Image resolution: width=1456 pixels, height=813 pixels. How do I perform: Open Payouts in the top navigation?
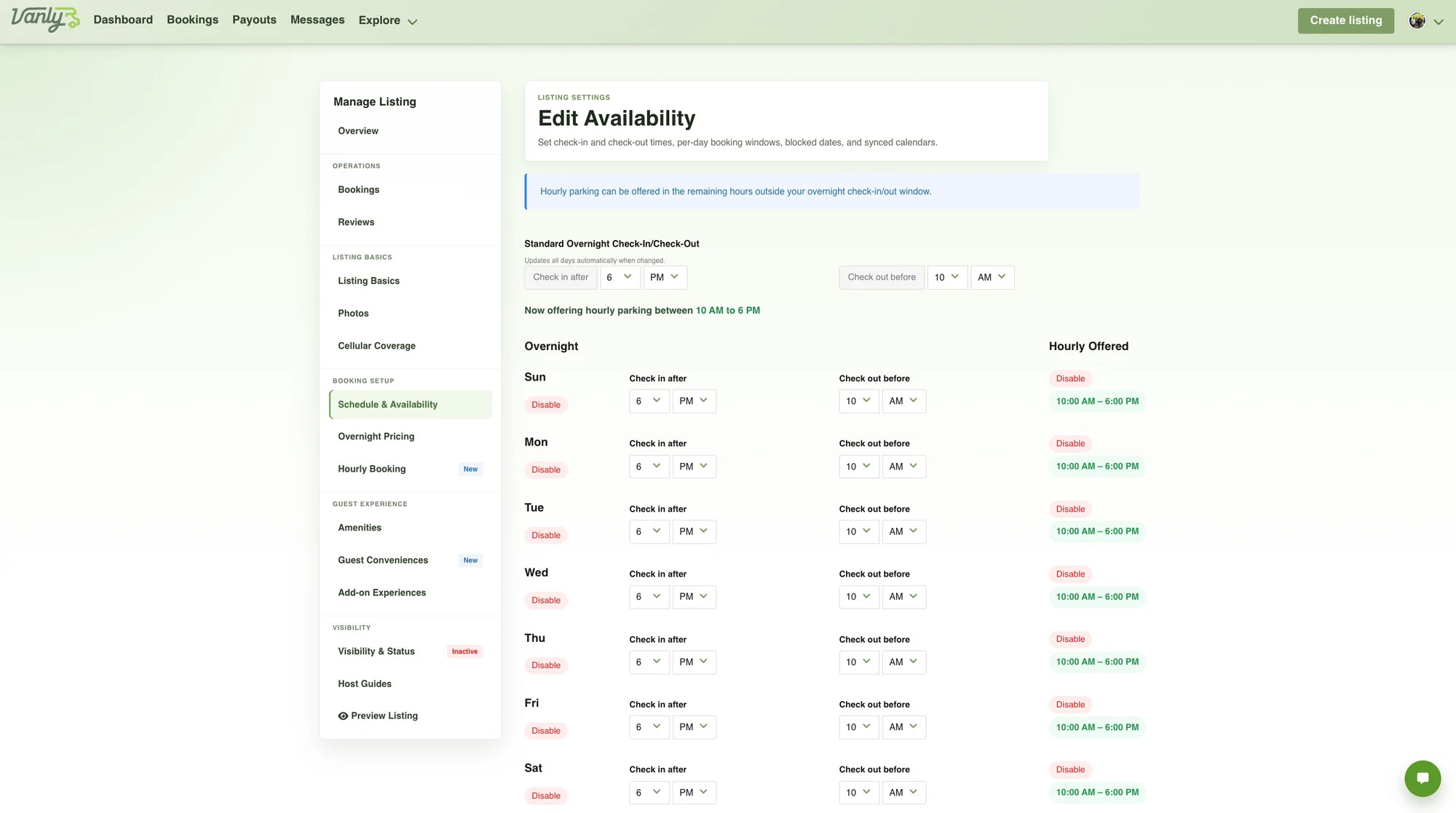click(x=254, y=20)
